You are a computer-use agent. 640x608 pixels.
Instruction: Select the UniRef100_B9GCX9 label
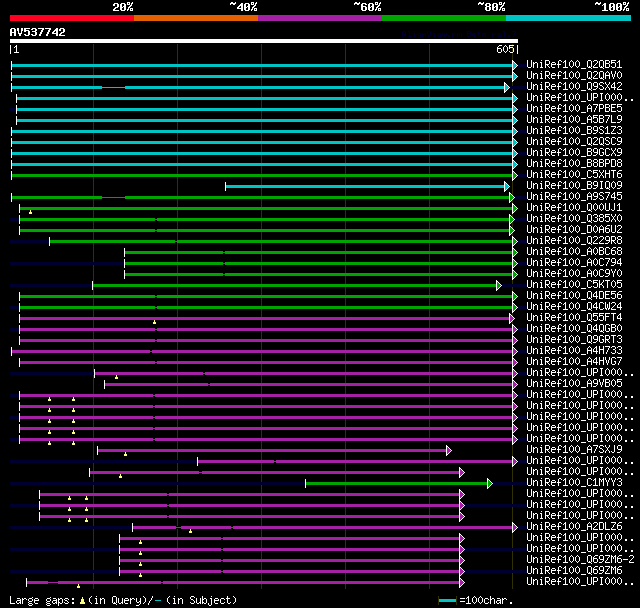574,153
